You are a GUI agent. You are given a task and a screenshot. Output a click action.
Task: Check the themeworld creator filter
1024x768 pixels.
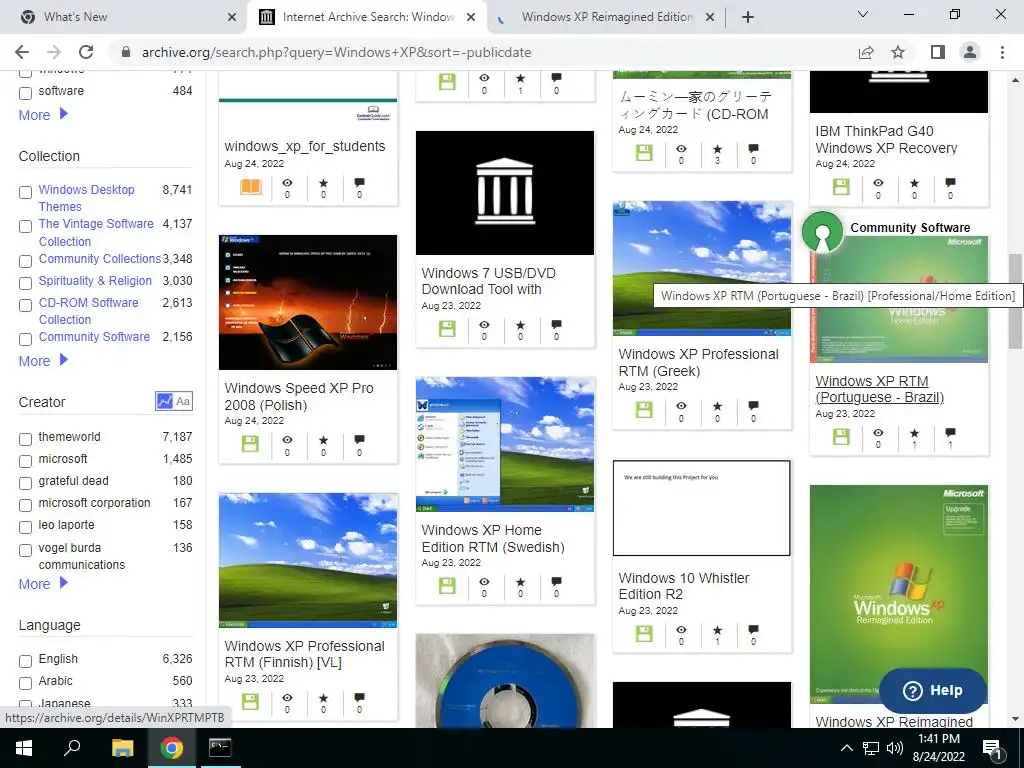coord(25,439)
